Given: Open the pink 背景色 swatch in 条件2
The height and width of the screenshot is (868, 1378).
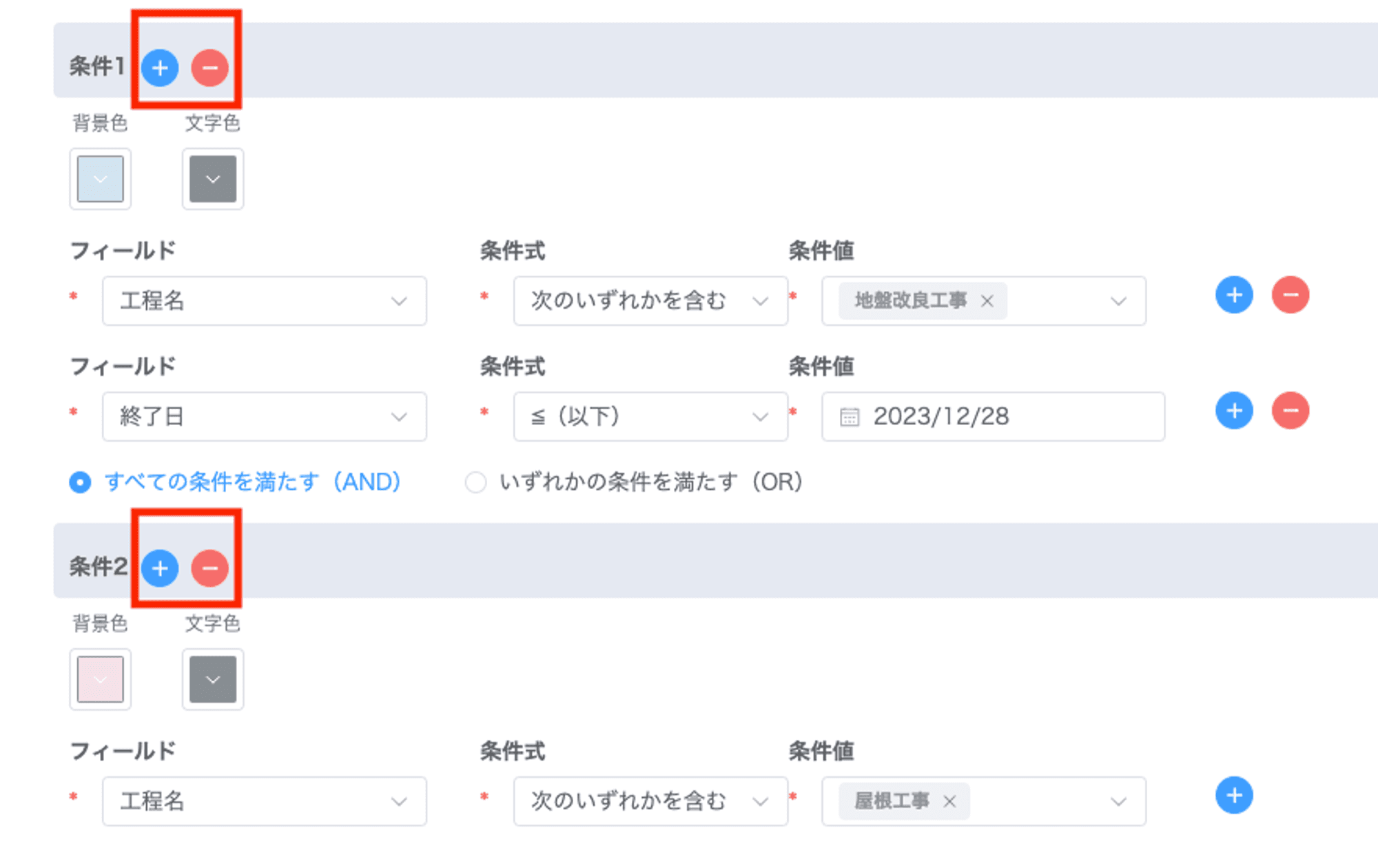Looking at the screenshot, I should (x=101, y=680).
